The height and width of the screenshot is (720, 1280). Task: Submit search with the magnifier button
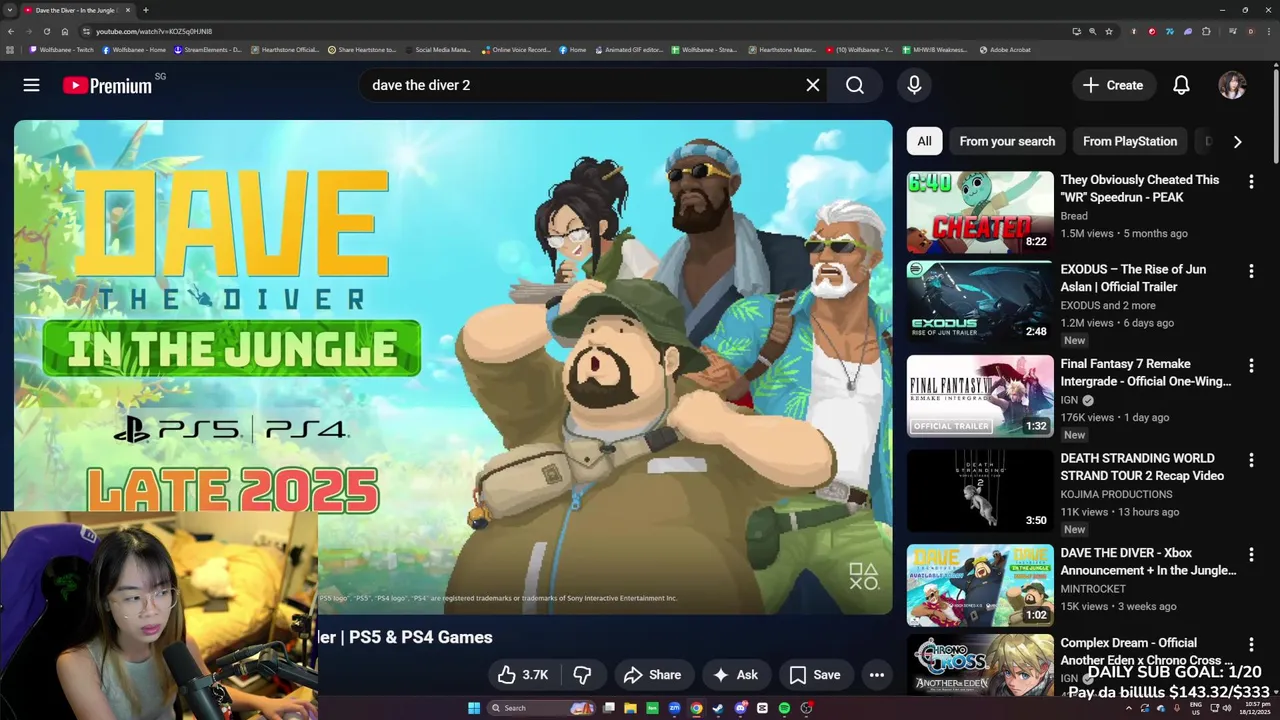(855, 85)
